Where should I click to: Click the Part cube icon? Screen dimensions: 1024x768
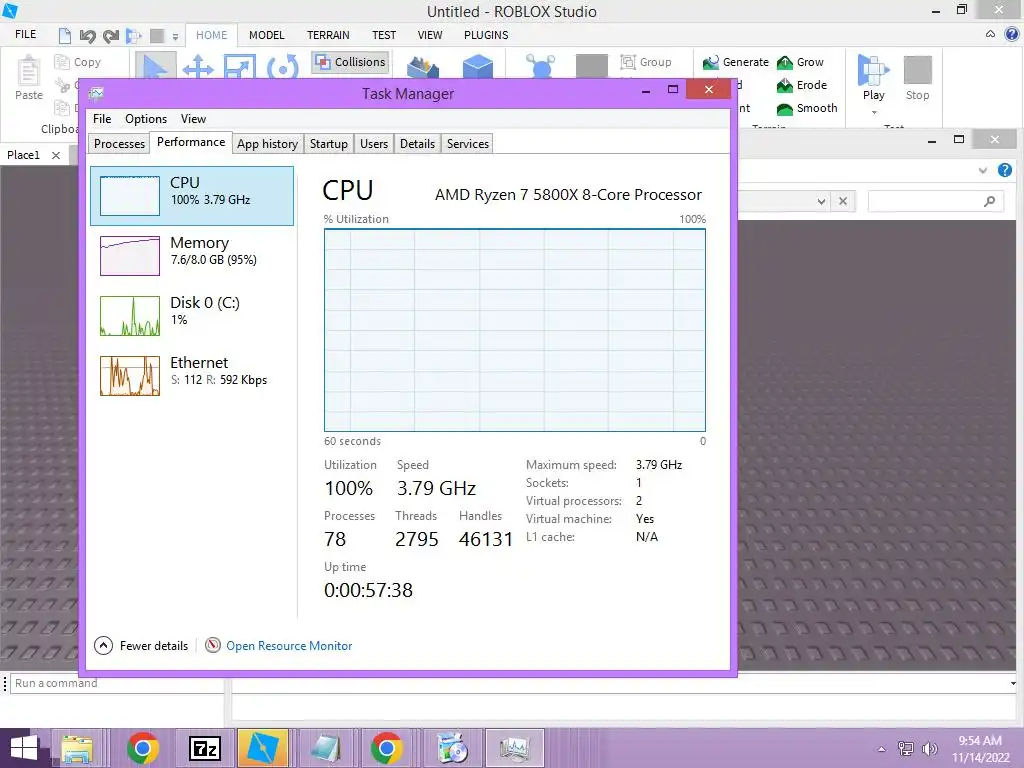(x=477, y=67)
